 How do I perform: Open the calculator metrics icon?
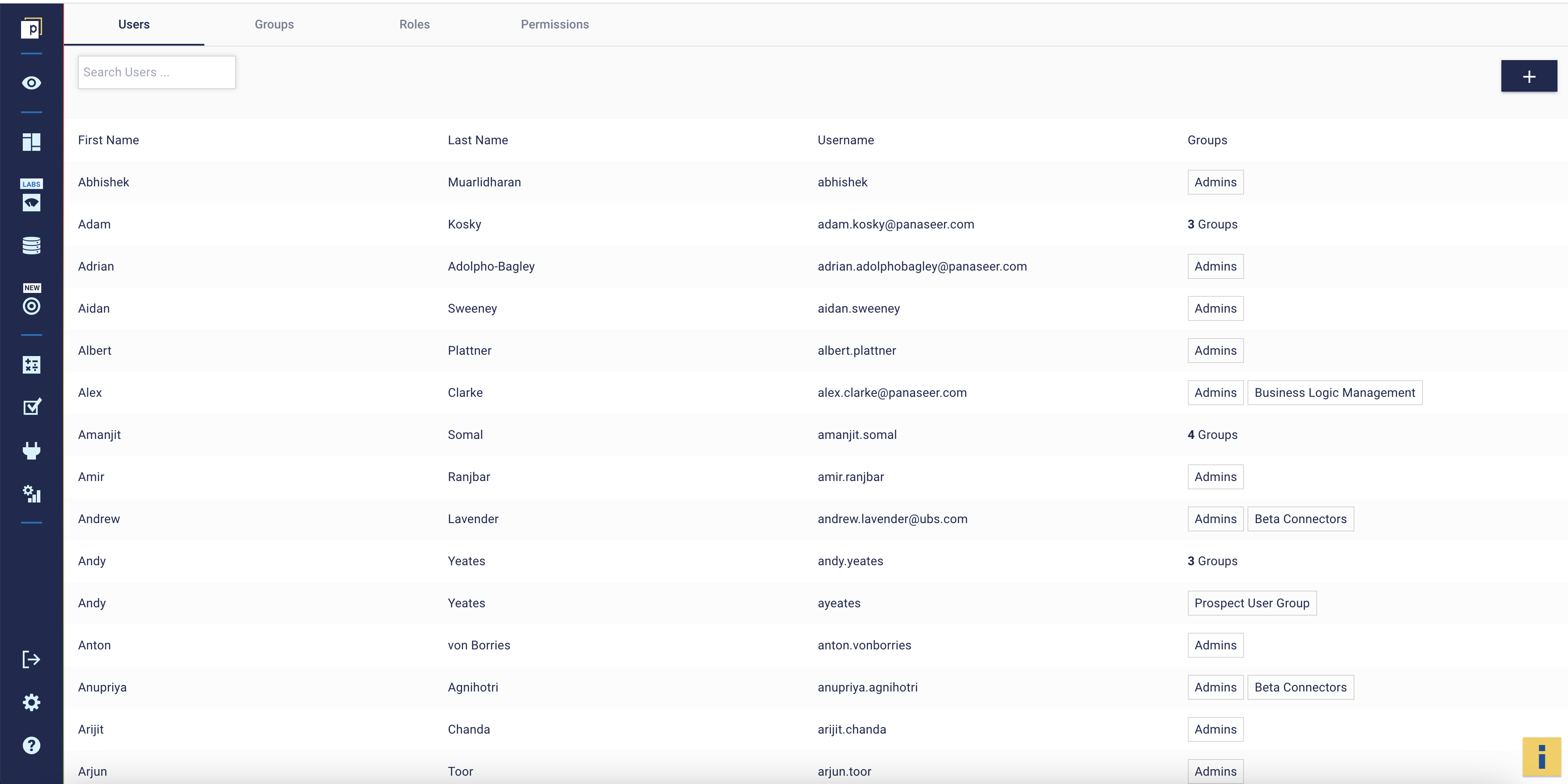point(32,365)
